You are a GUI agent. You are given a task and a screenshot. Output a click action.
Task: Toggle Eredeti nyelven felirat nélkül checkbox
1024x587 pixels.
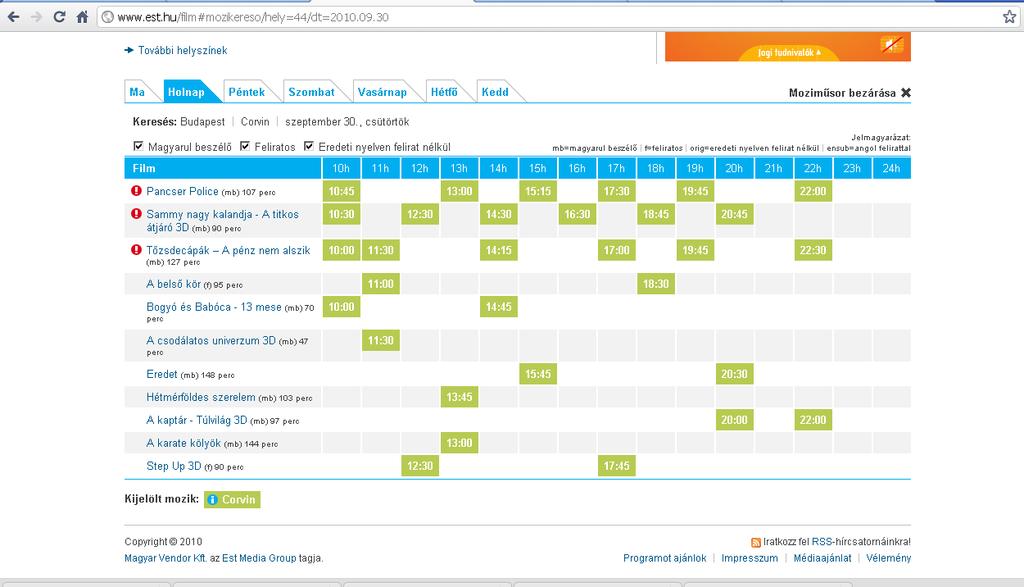pos(309,146)
